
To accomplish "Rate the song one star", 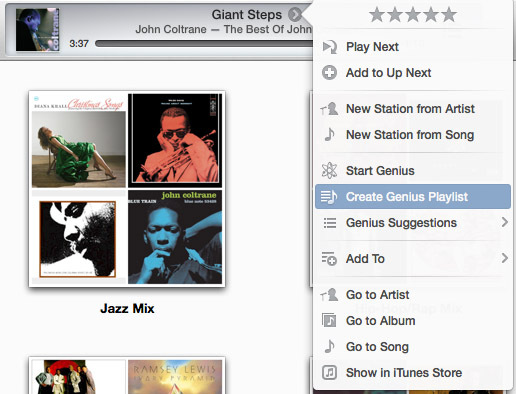I will point(377,15).
